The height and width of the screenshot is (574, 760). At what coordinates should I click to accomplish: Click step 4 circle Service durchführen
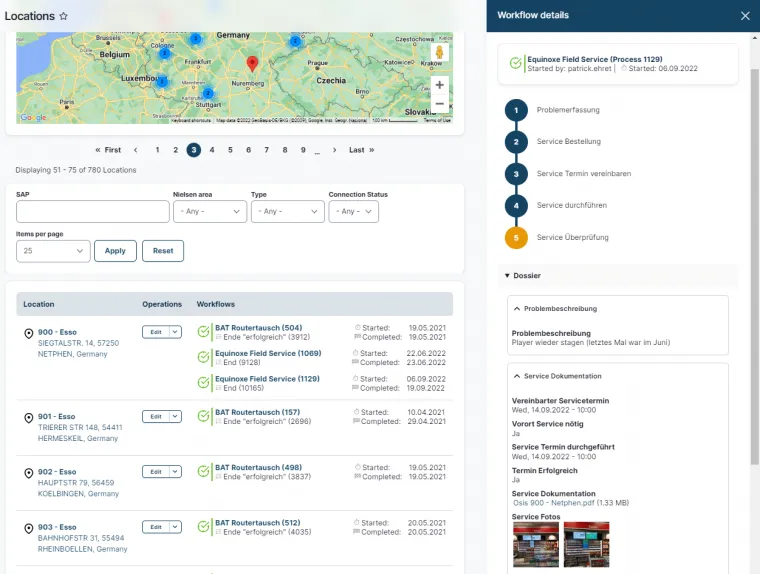pyautogui.click(x=516, y=206)
